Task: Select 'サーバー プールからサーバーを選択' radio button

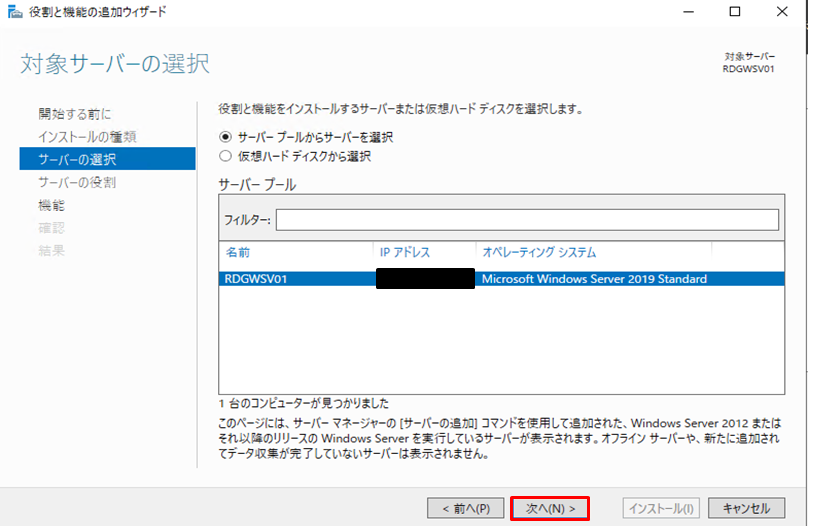Action: pos(225,137)
